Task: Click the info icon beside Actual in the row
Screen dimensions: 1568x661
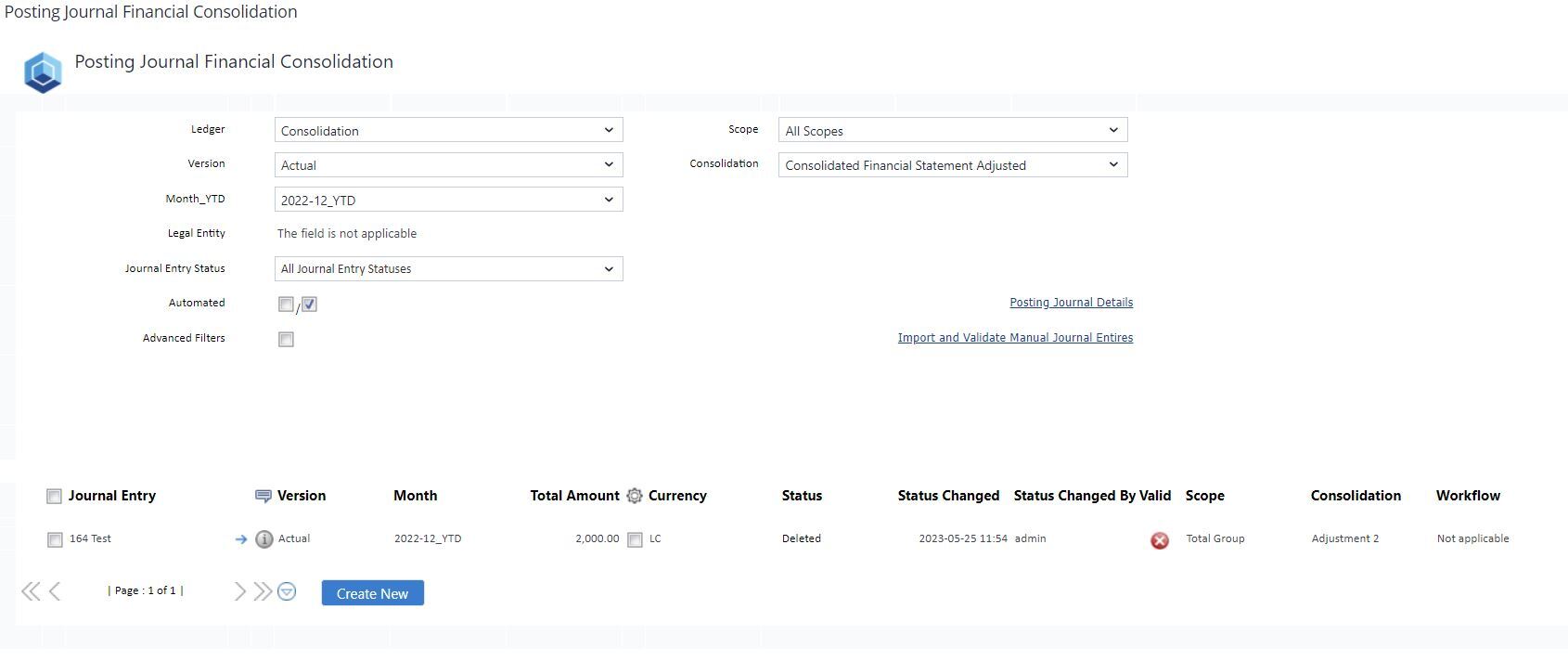Action: click(x=264, y=539)
